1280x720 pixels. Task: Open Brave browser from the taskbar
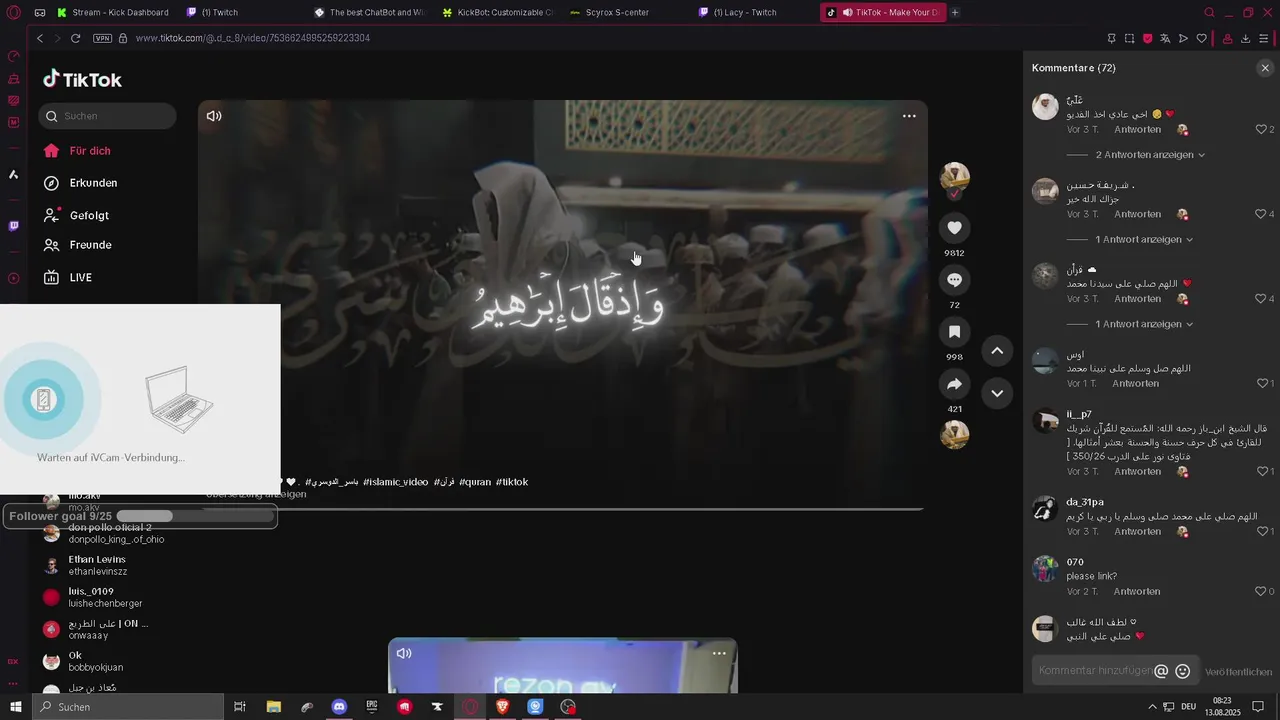click(x=502, y=707)
